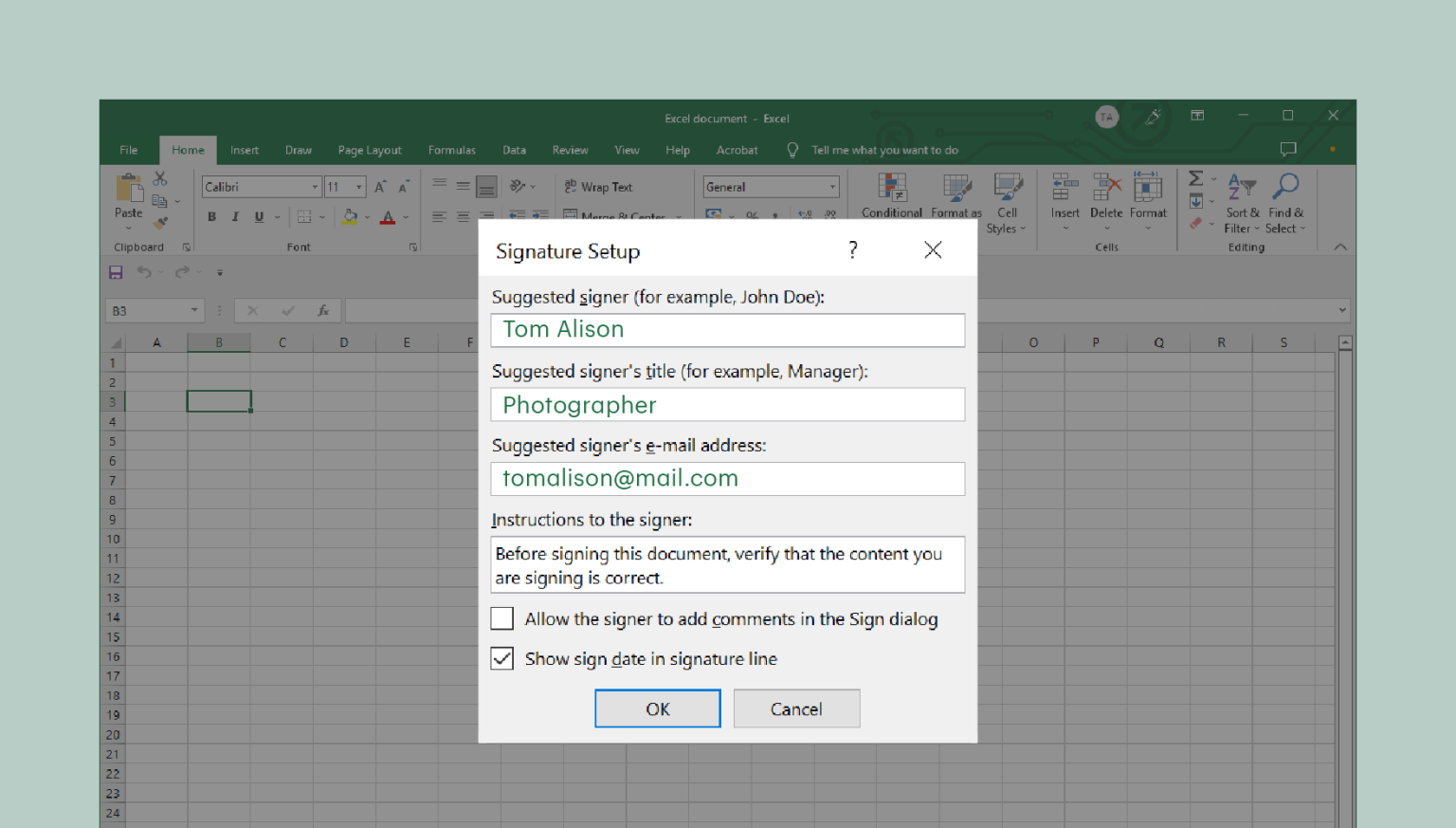Open Sort & Filter
The width and height of the screenshot is (1456, 828).
pyautogui.click(x=1242, y=199)
